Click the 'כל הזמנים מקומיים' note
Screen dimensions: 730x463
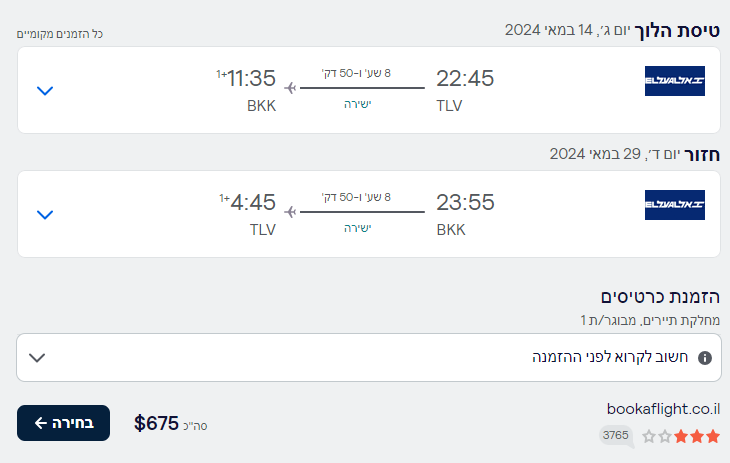coord(60,34)
